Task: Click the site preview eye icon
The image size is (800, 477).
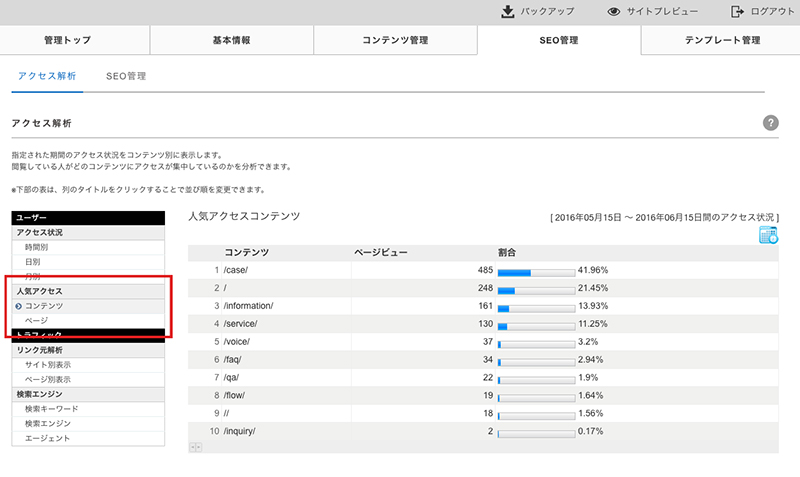Action: [x=614, y=12]
